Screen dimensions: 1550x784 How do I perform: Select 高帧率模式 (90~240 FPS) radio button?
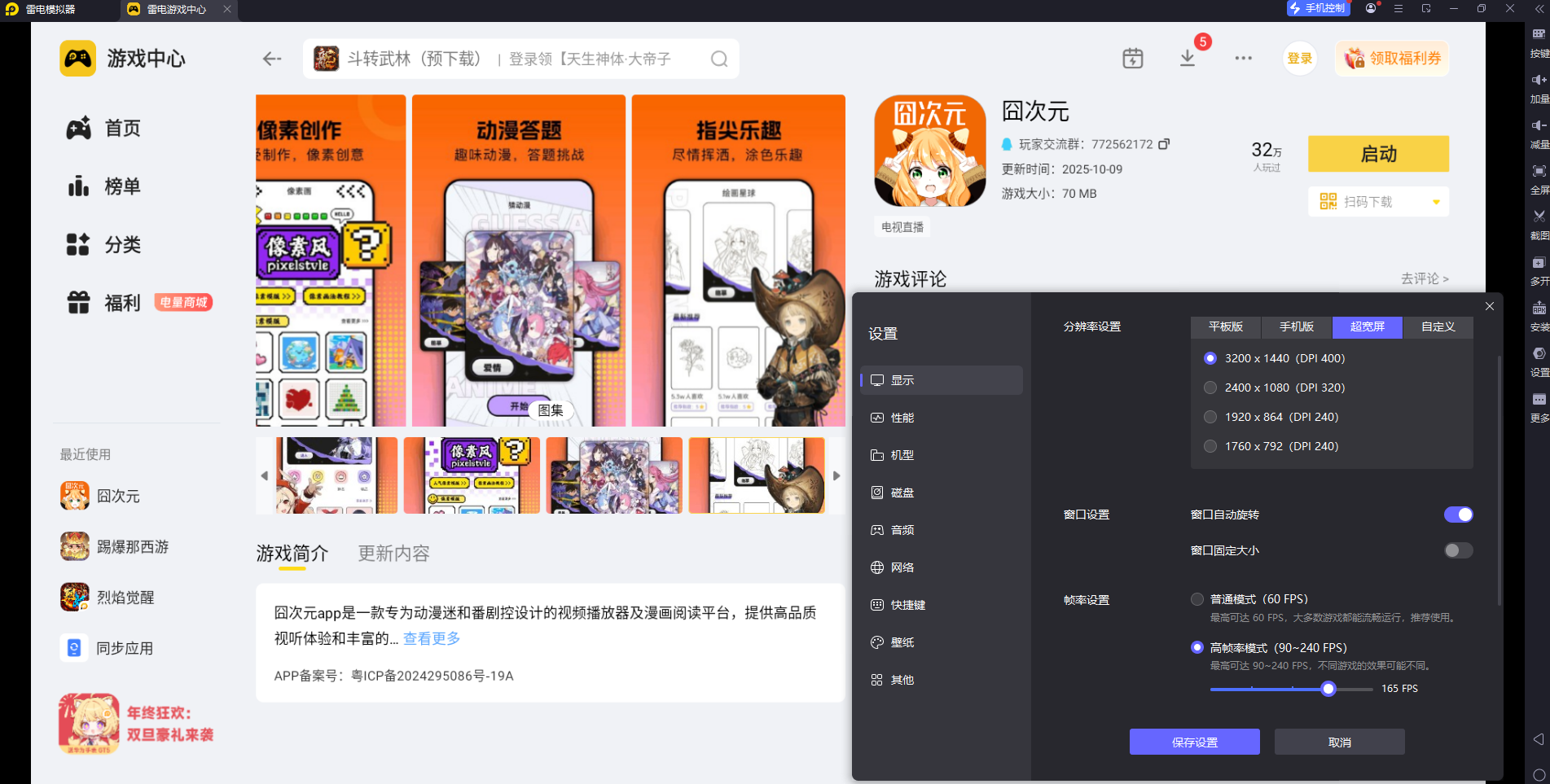pyautogui.click(x=1197, y=647)
